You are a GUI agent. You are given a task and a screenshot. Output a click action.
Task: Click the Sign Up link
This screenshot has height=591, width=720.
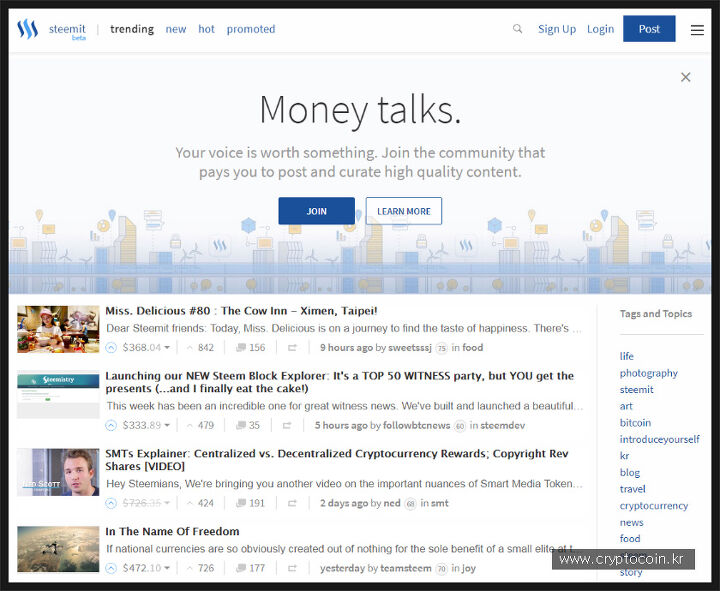tap(557, 29)
